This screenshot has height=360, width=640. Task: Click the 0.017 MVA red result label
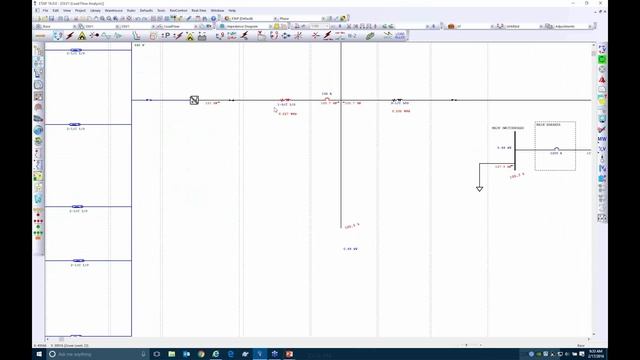pos(288,114)
